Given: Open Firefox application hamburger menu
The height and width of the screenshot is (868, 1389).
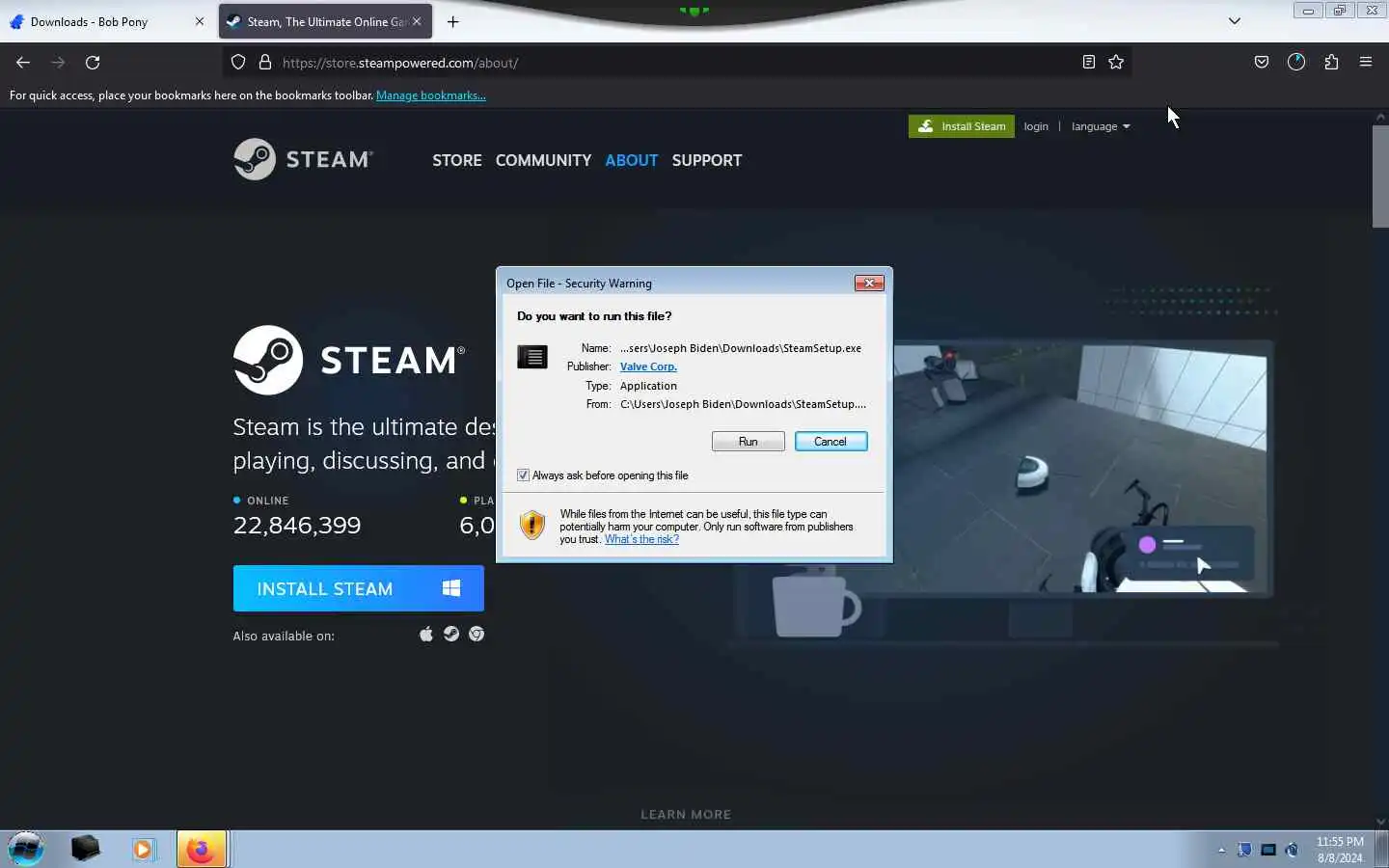Looking at the screenshot, I should 1366,63.
